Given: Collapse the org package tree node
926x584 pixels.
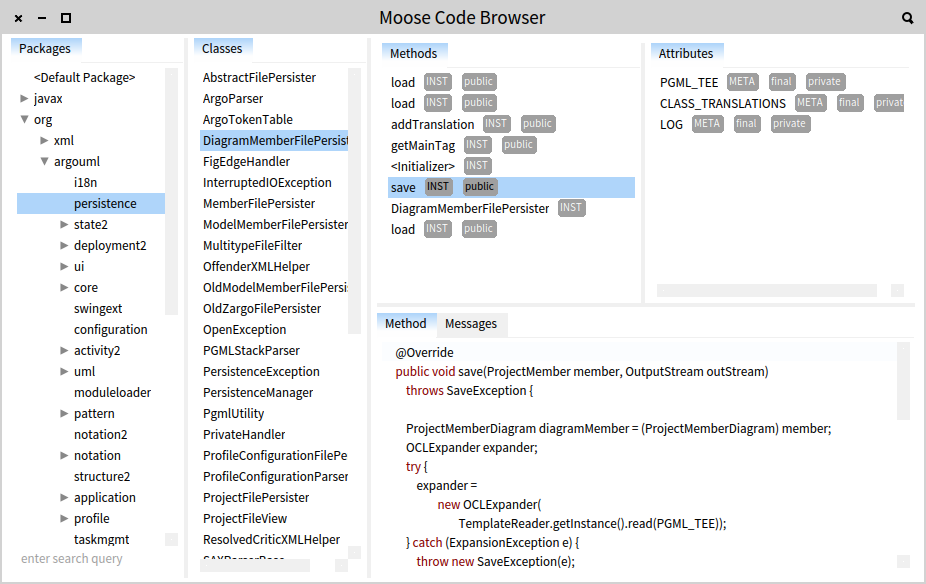Looking at the screenshot, I should [x=25, y=120].
